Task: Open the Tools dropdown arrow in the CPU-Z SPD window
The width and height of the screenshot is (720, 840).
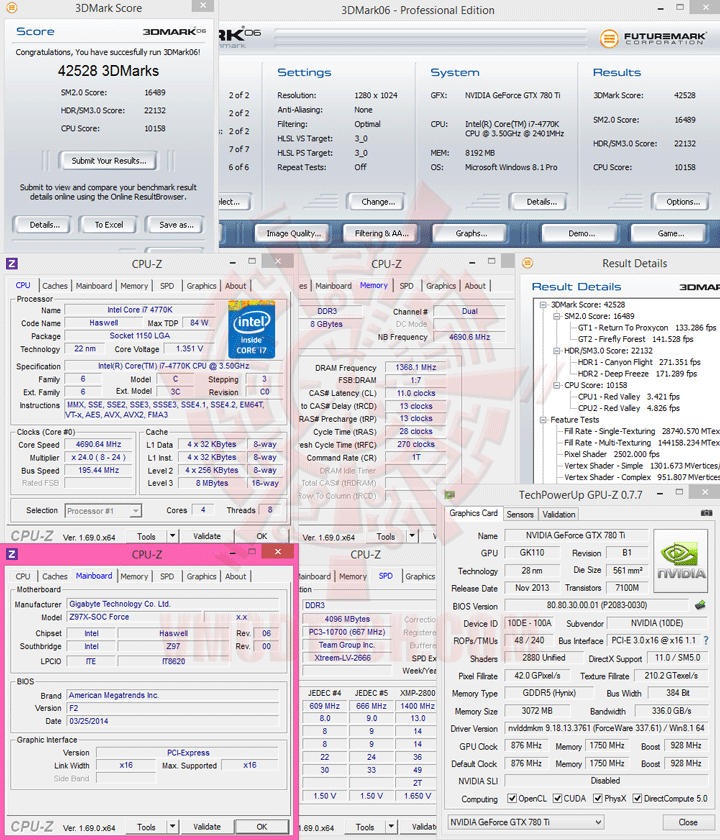Action: coord(391,827)
